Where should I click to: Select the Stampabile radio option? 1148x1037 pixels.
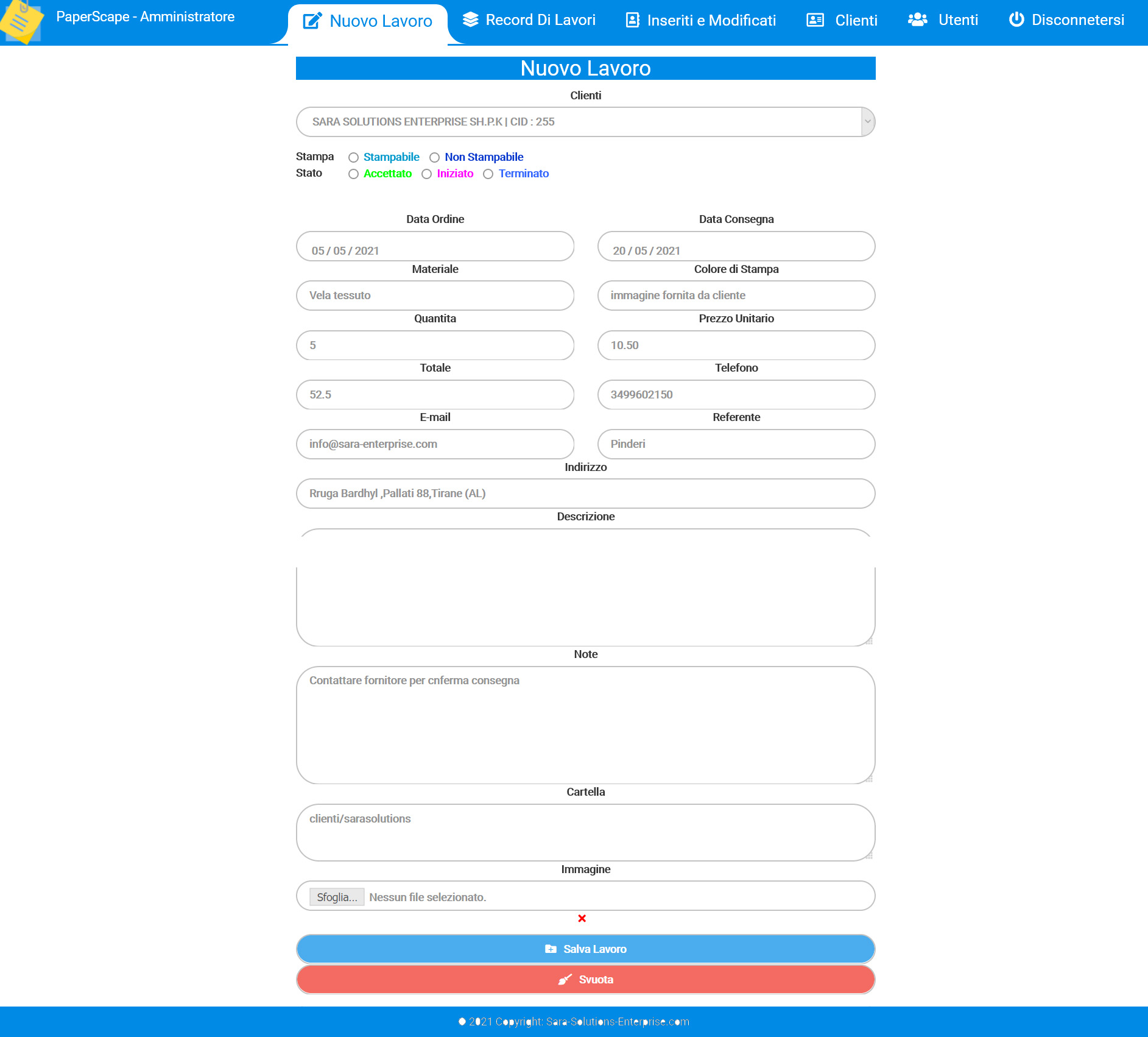click(x=353, y=158)
